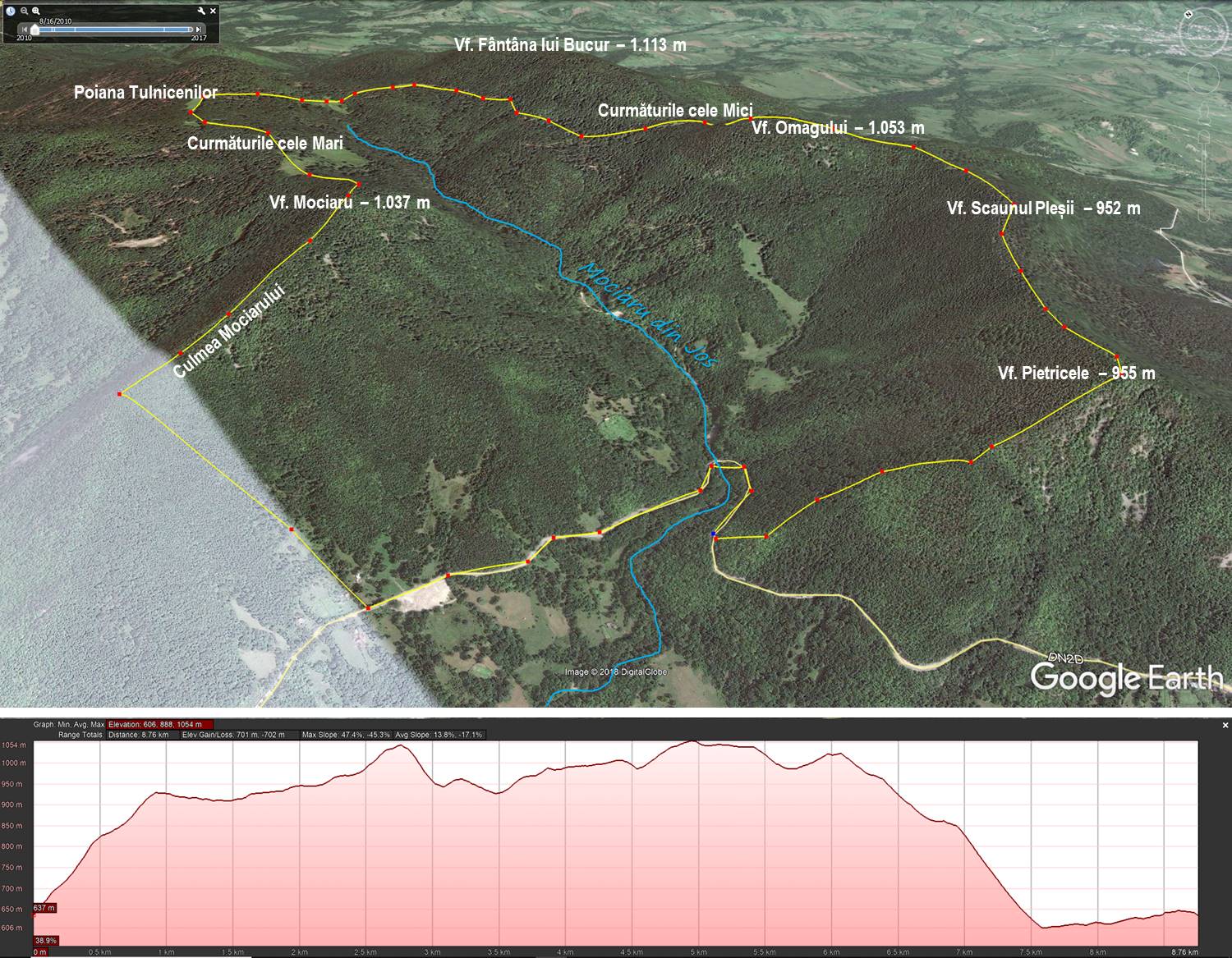Click the profile graph at 5 km peak
Image resolution: width=1232 pixels, height=958 pixels.
pyautogui.click(x=692, y=743)
